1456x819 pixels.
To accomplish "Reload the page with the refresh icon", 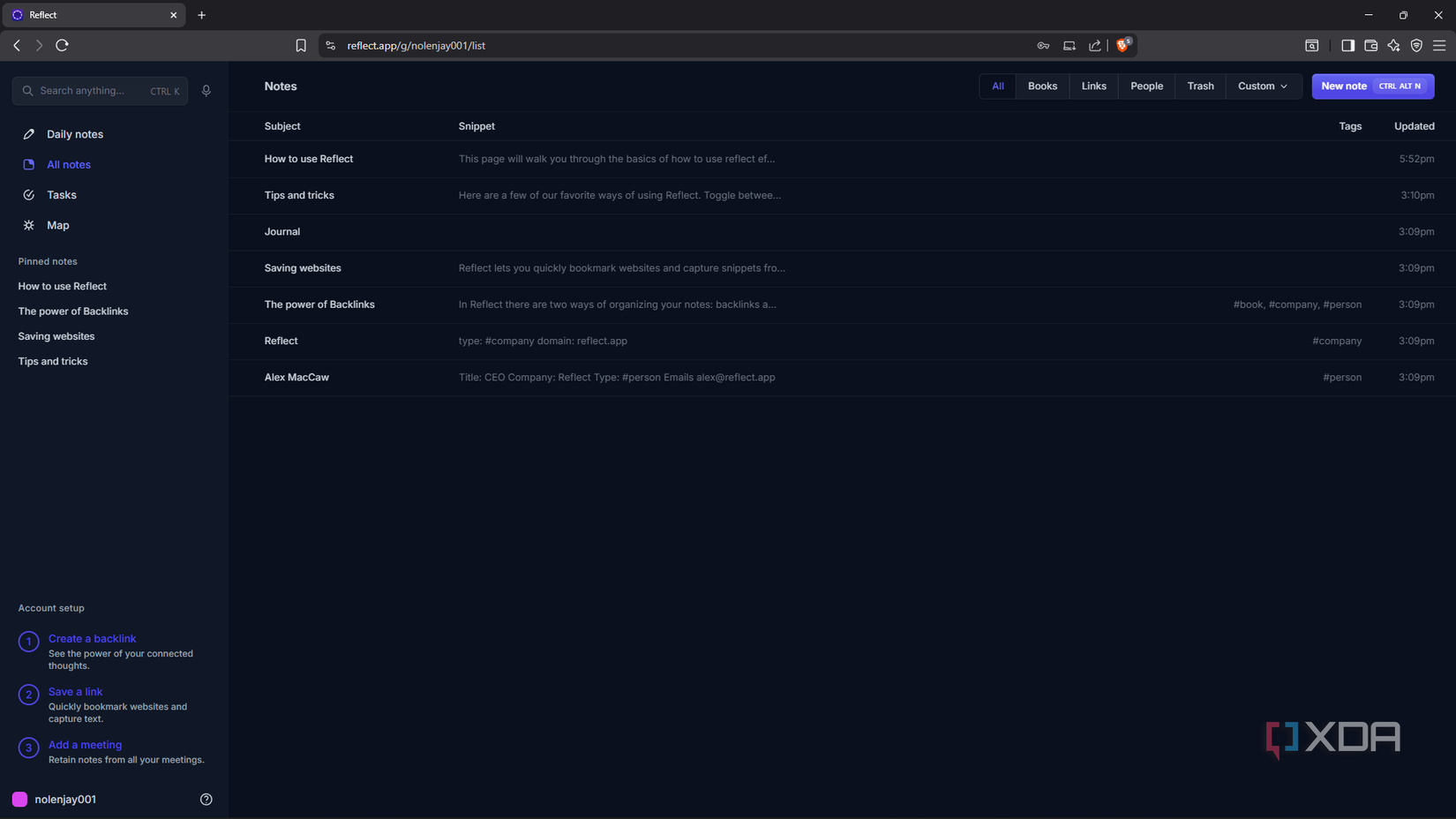I will click(x=62, y=45).
